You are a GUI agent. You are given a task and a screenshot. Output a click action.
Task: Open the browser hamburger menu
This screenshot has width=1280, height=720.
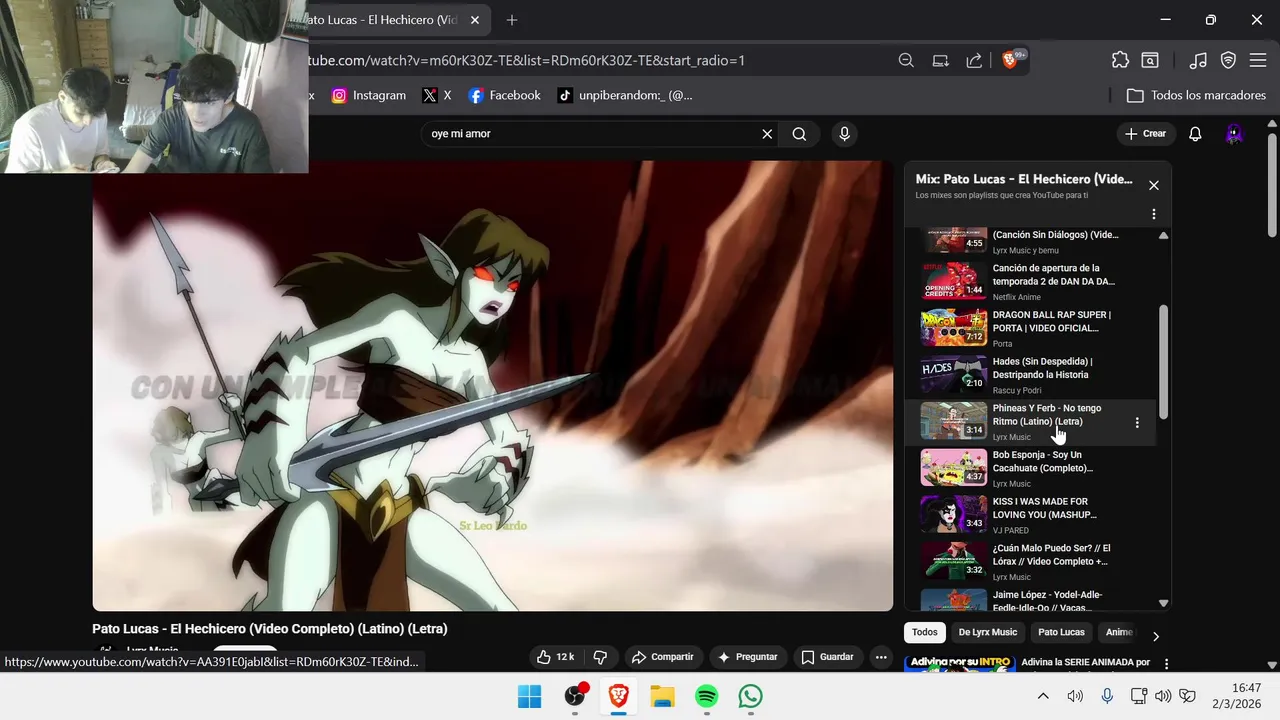(x=1258, y=60)
